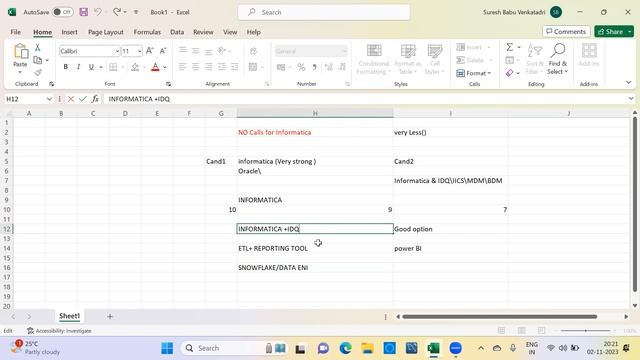Viewport: 640px width, 360px height.
Task: Toggle Center horizontal alignment
Action: coord(196,67)
